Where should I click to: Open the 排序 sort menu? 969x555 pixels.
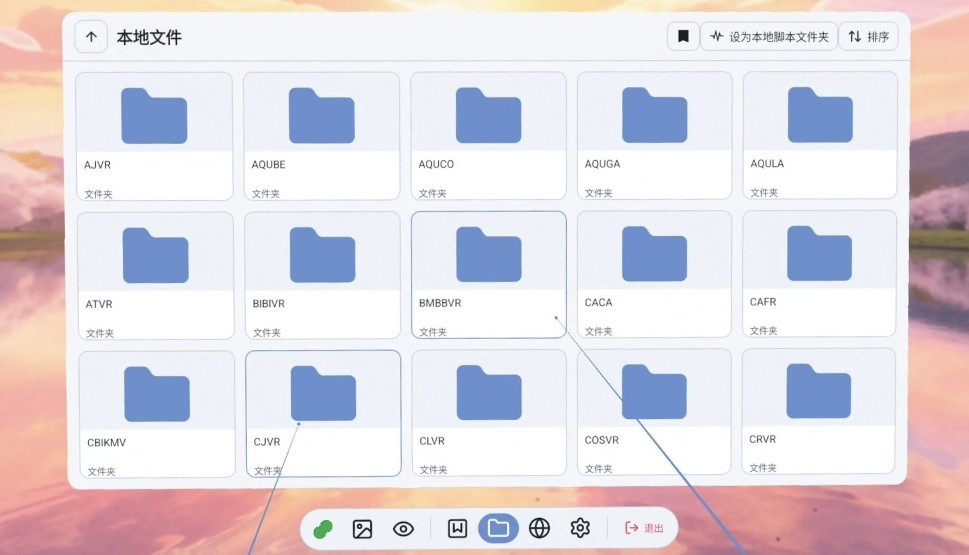coord(868,36)
